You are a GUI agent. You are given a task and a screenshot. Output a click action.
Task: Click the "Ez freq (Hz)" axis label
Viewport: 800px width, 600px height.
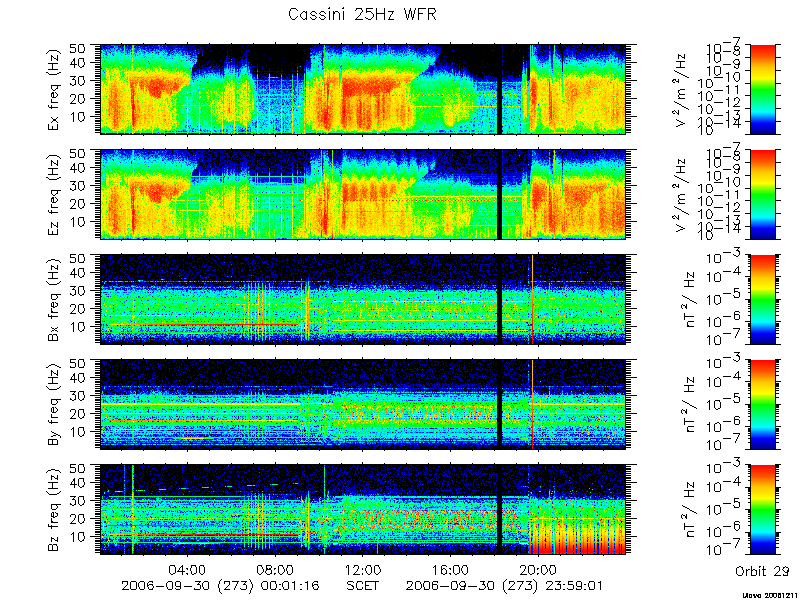click(x=54, y=194)
